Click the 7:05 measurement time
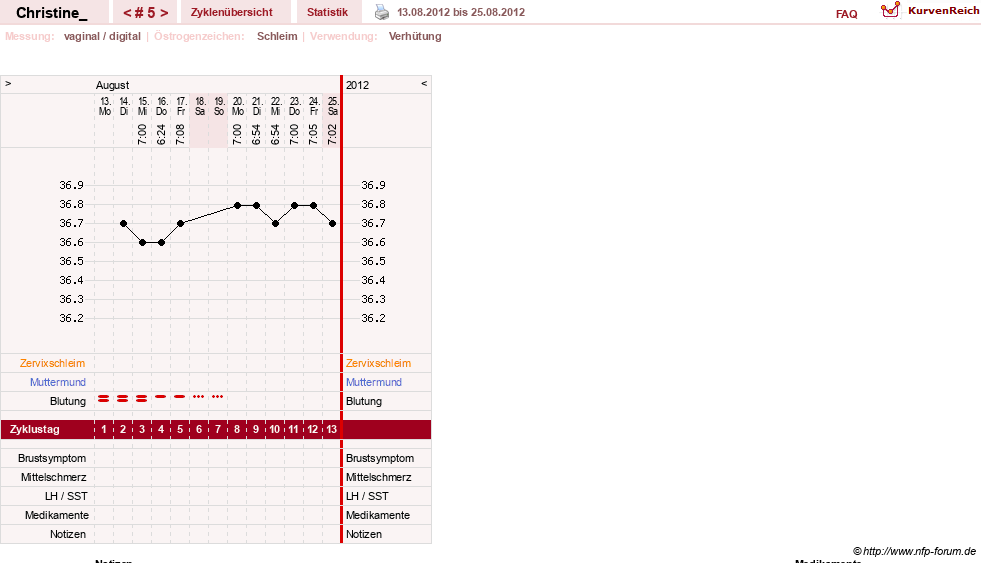 (x=313, y=134)
